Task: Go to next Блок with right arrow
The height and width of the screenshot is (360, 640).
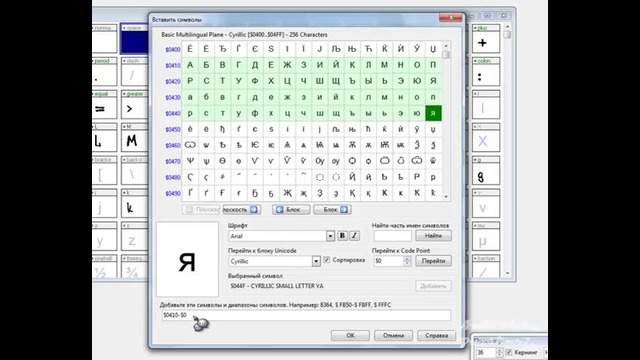Action: 332,209
